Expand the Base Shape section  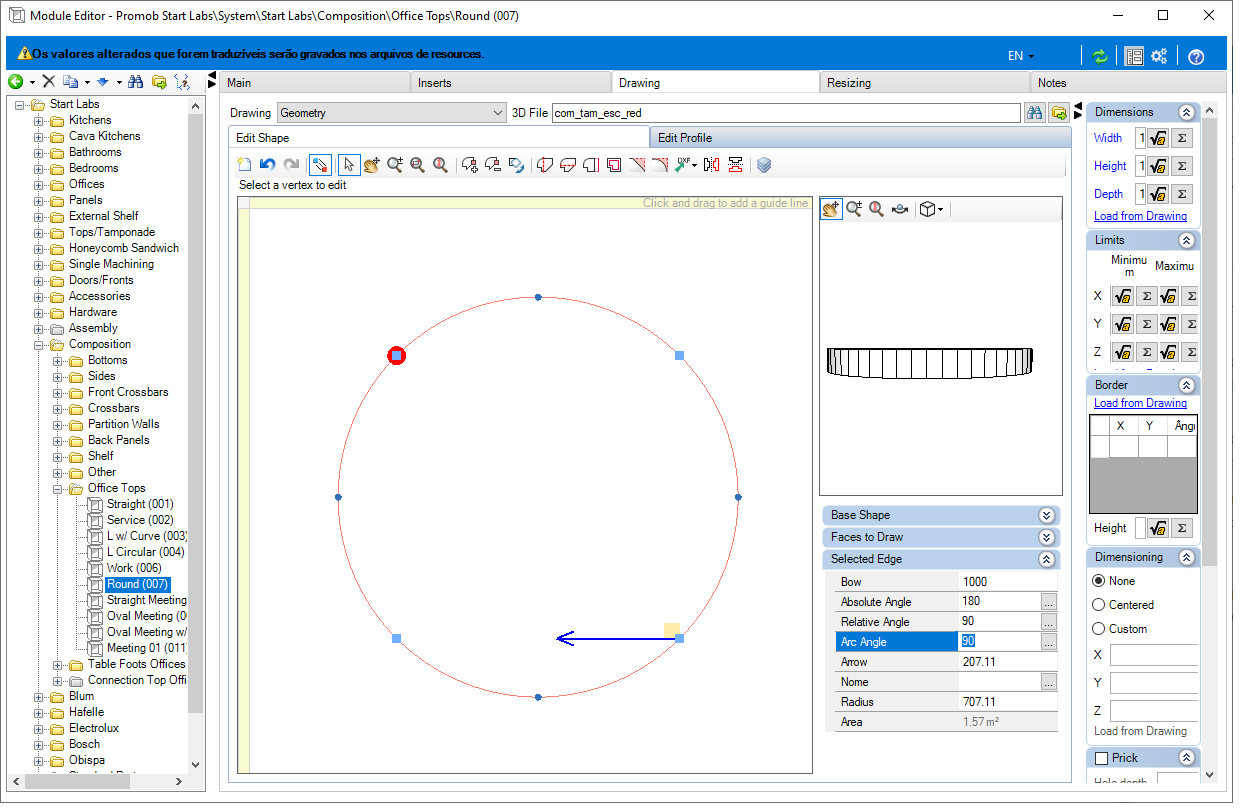pos(1046,515)
